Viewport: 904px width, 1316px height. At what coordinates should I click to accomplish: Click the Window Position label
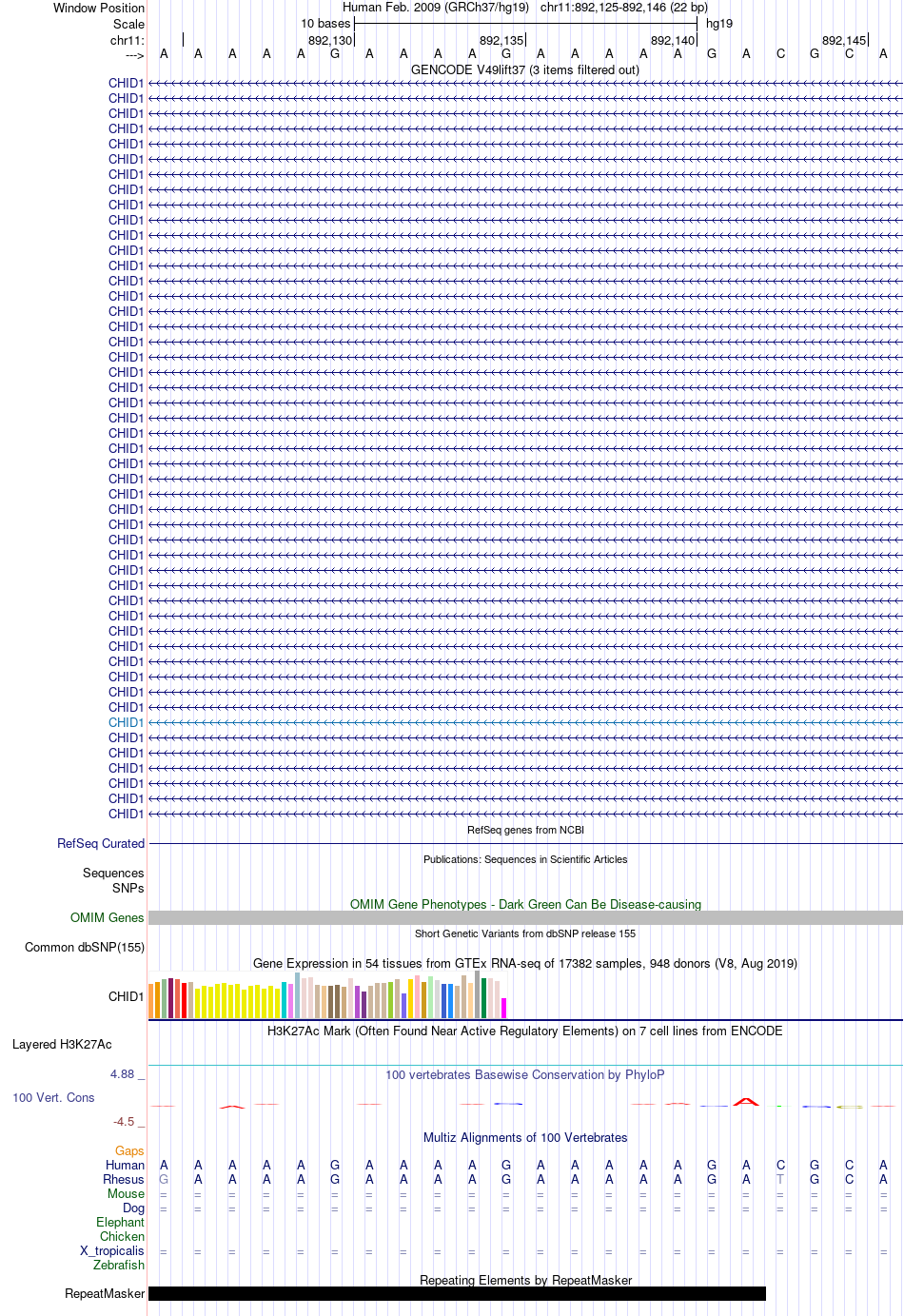(99, 8)
